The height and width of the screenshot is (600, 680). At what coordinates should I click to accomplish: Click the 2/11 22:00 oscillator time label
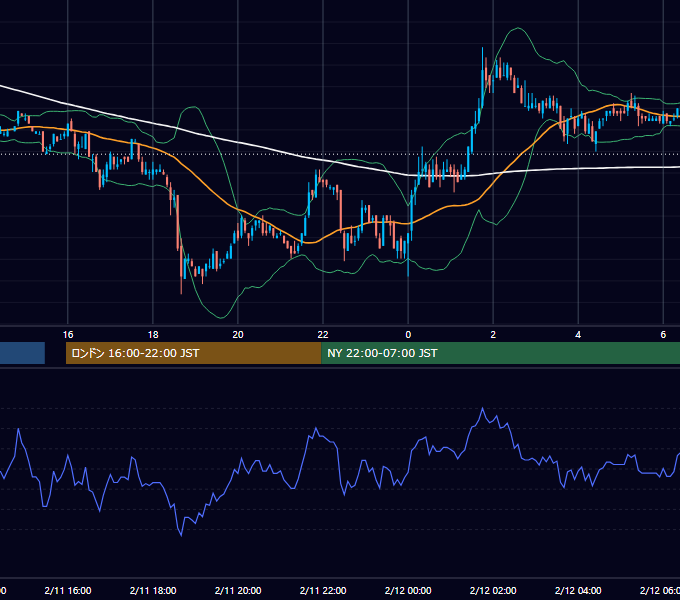[323, 590]
